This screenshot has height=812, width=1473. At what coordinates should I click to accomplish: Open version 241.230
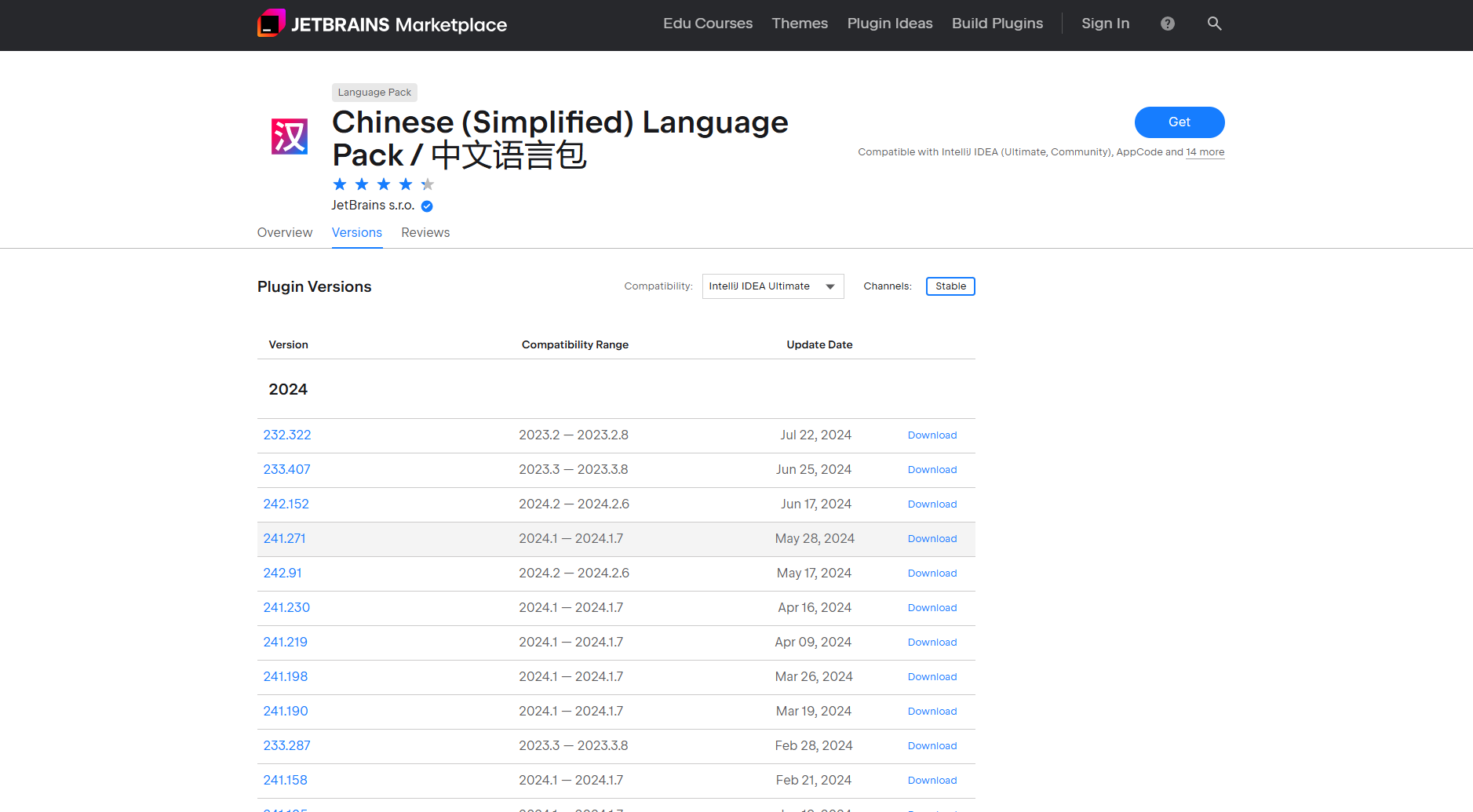[286, 608]
